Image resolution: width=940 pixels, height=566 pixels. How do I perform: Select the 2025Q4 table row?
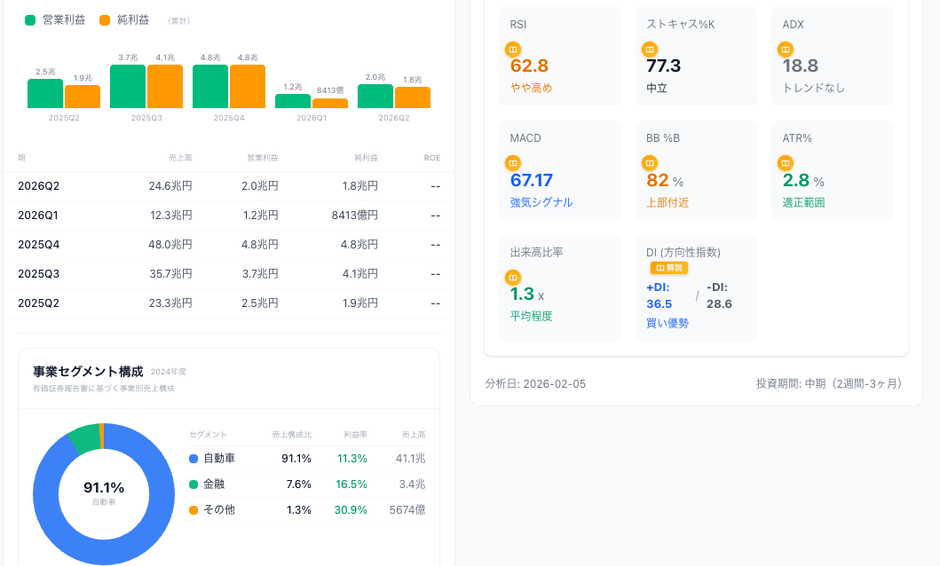tap(228, 244)
